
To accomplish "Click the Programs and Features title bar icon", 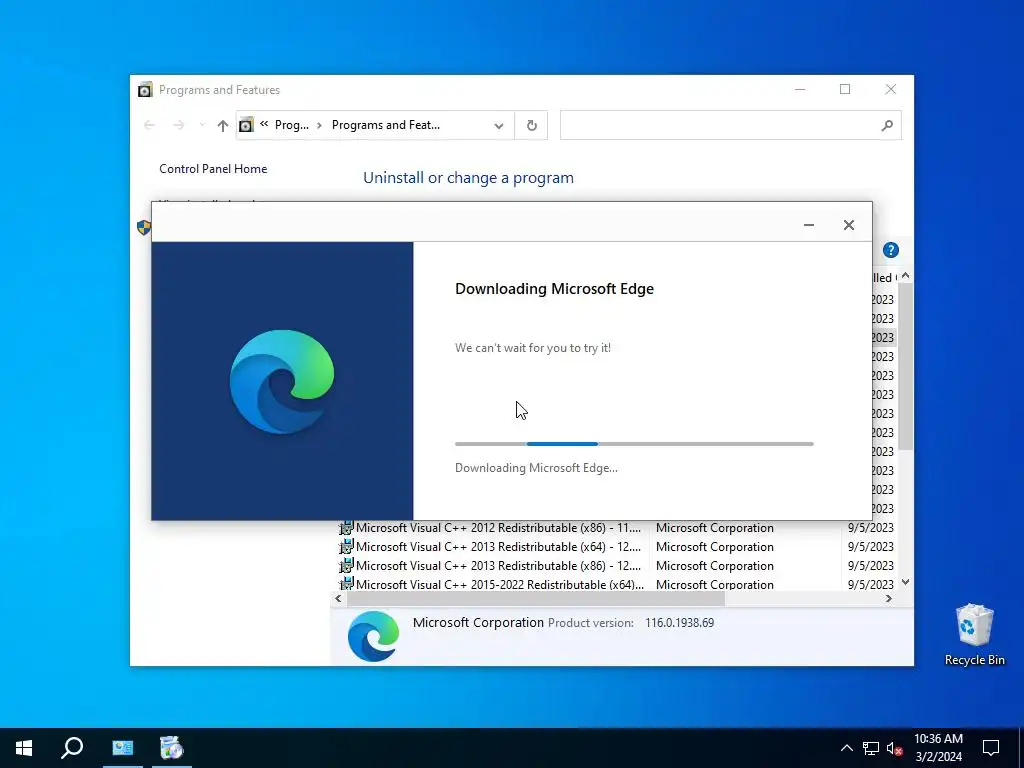I will [x=145, y=89].
